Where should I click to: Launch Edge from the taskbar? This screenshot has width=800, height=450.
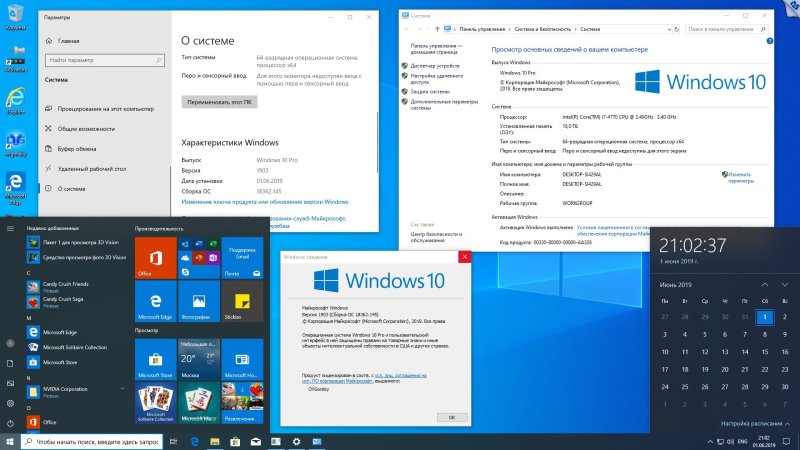194,441
